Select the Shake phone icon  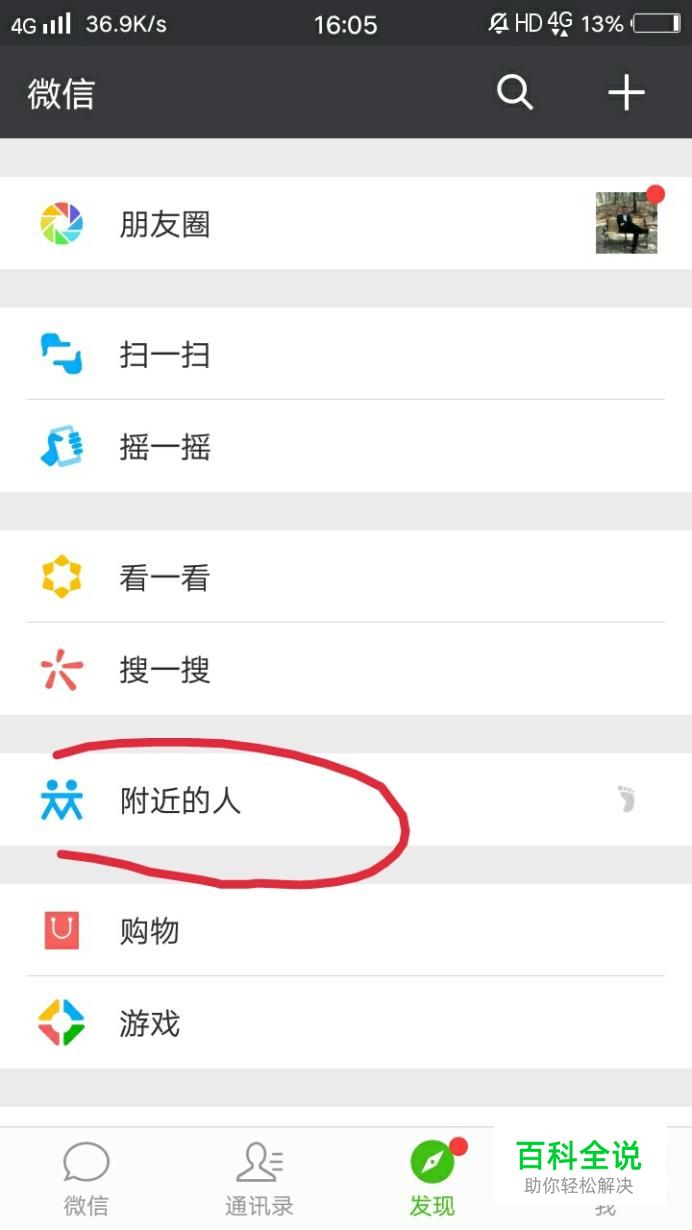tap(61, 447)
